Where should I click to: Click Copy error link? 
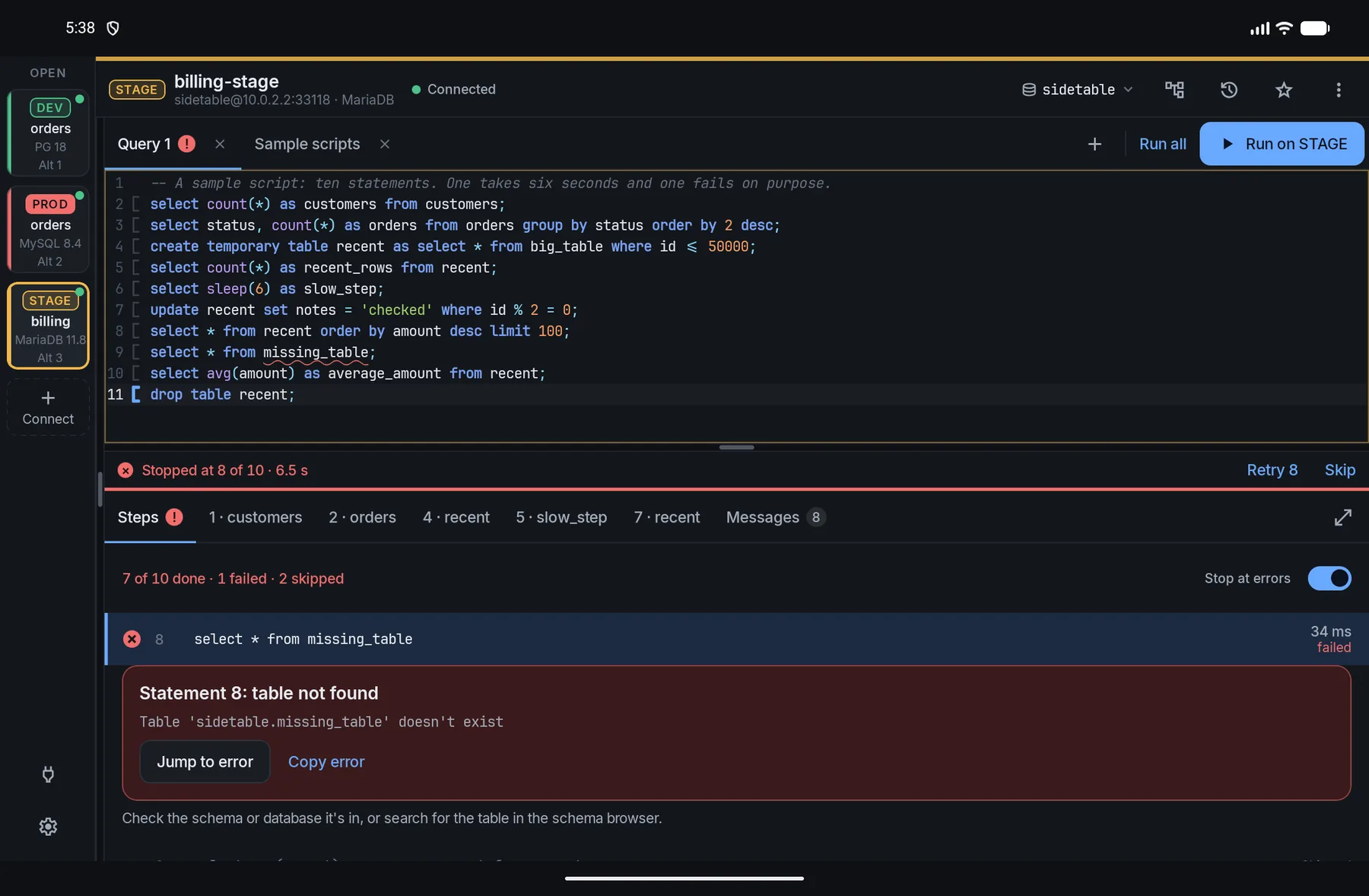point(326,761)
